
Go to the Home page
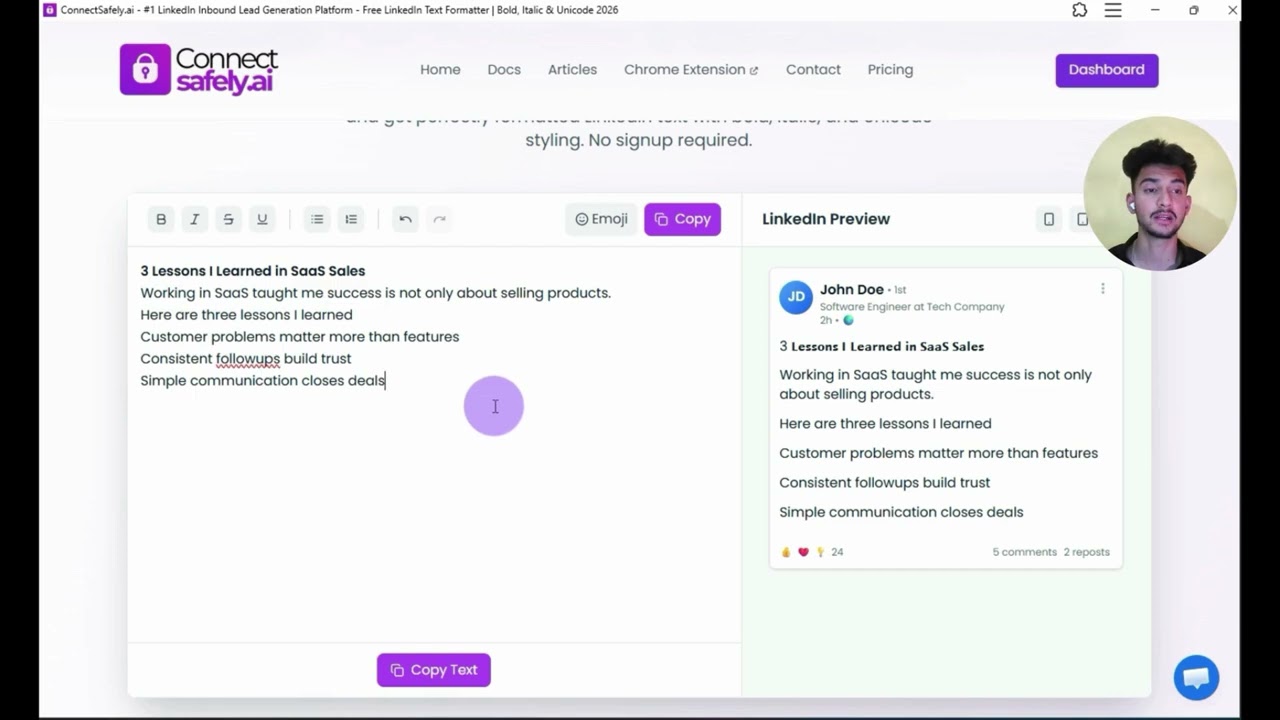440,70
